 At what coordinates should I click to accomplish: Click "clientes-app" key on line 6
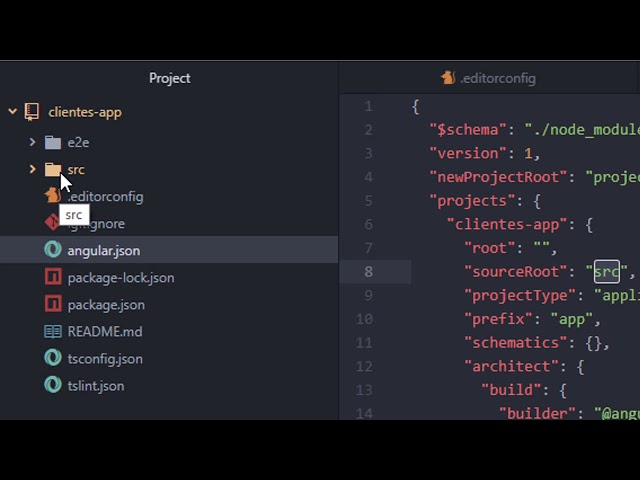(x=507, y=224)
